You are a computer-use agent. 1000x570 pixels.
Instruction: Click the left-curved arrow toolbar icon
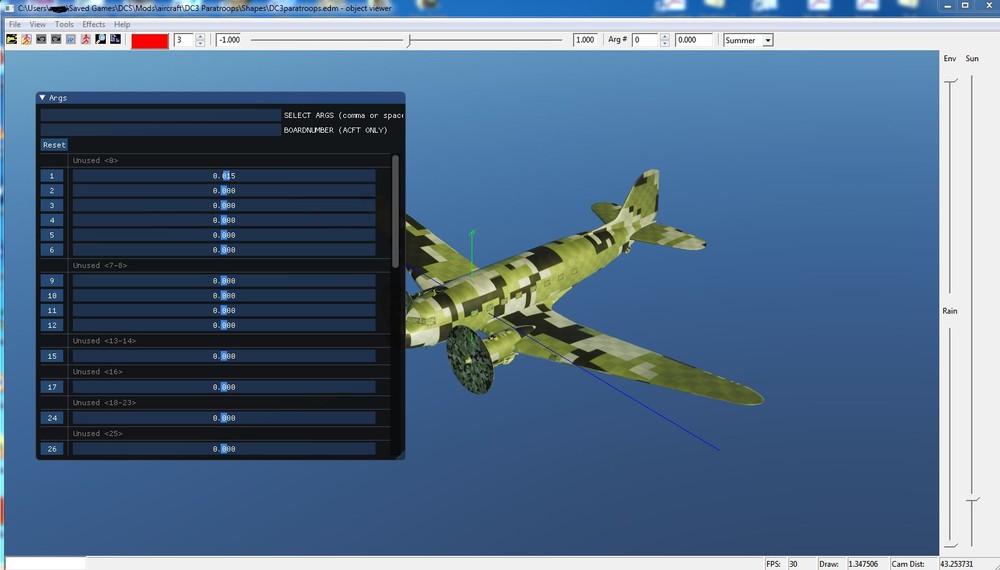coord(41,40)
